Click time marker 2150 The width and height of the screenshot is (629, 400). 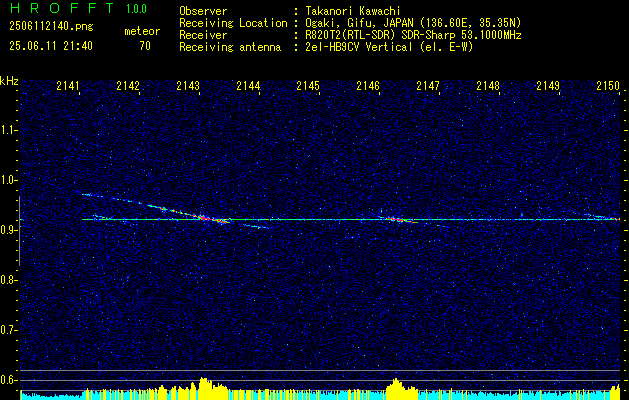tap(608, 85)
